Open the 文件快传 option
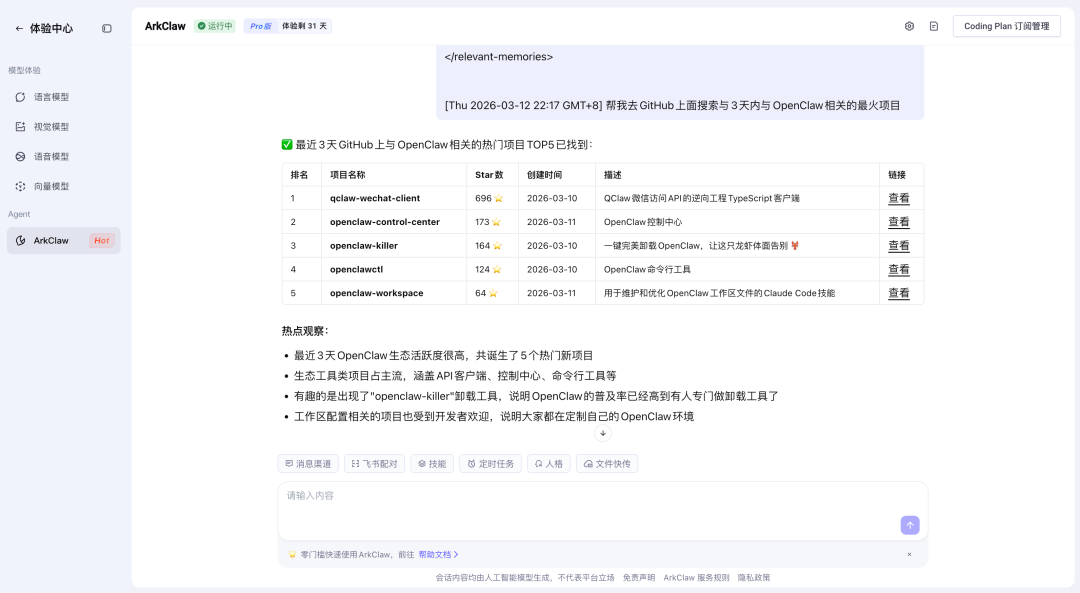Image resolution: width=1080 pixels, height=593 pixels. coord(607,464)
